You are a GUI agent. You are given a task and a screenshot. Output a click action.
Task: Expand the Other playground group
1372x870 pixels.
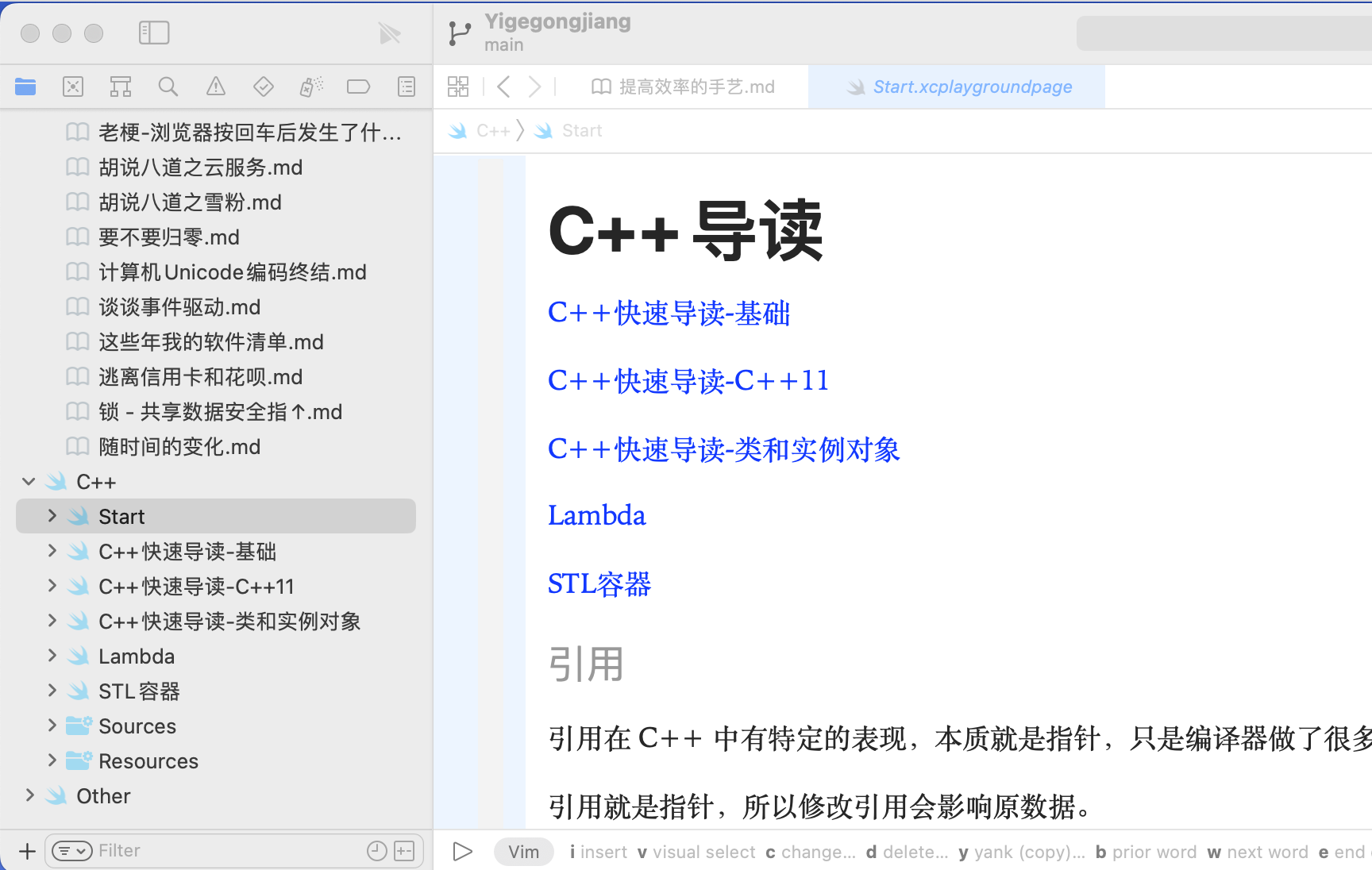point(29,795)
